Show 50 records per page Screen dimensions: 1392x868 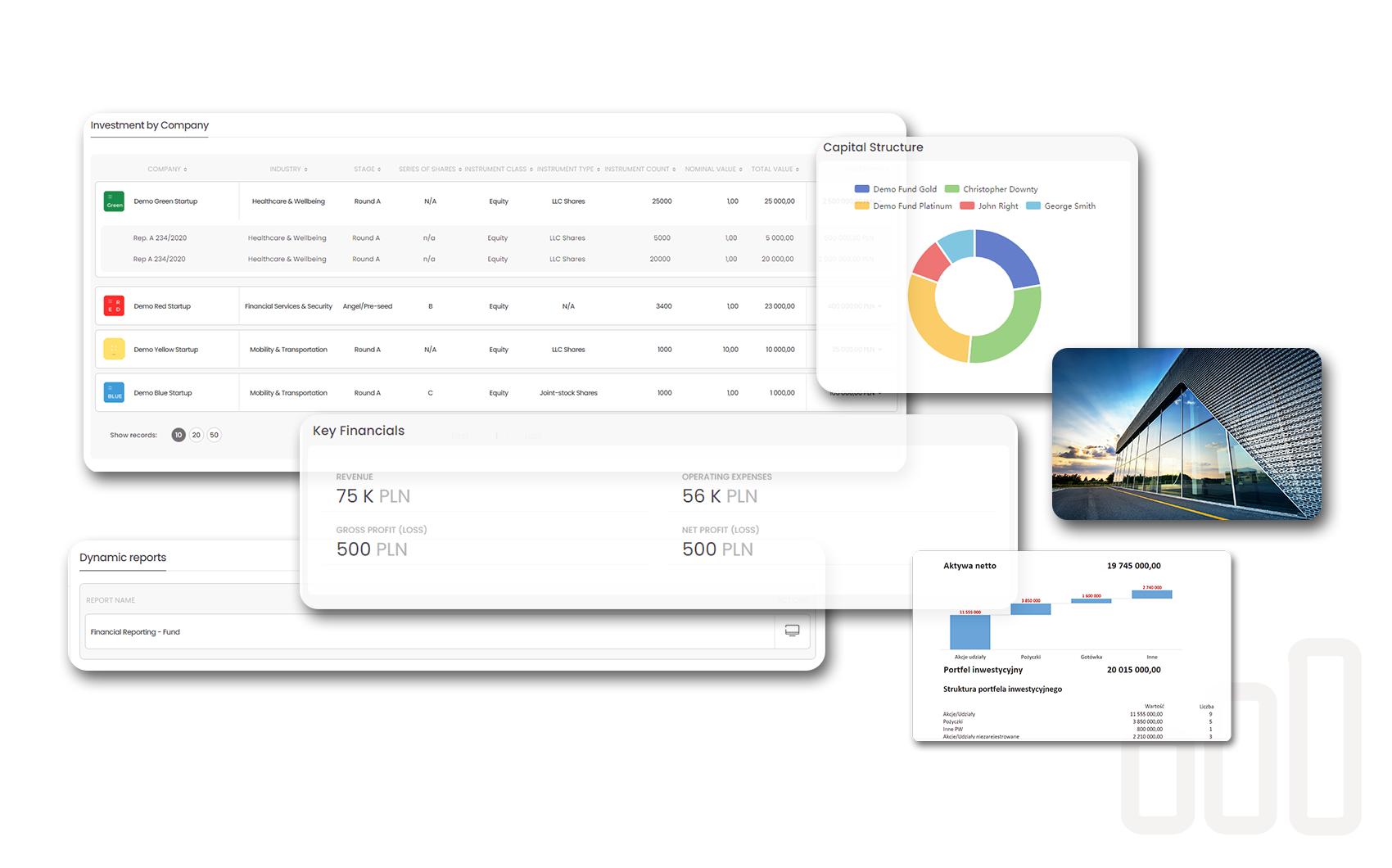[x=215, y=435]
